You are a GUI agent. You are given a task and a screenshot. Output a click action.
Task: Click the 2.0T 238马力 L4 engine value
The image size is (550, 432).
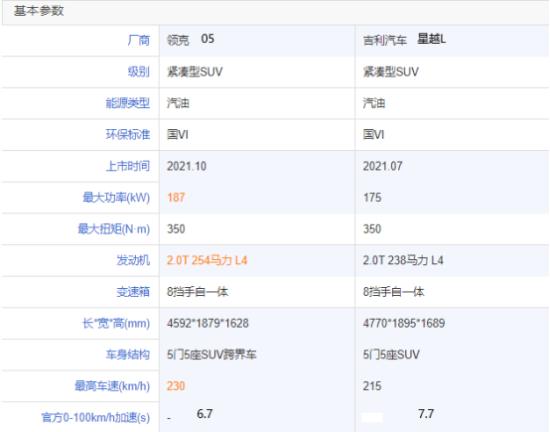[403, 260]
